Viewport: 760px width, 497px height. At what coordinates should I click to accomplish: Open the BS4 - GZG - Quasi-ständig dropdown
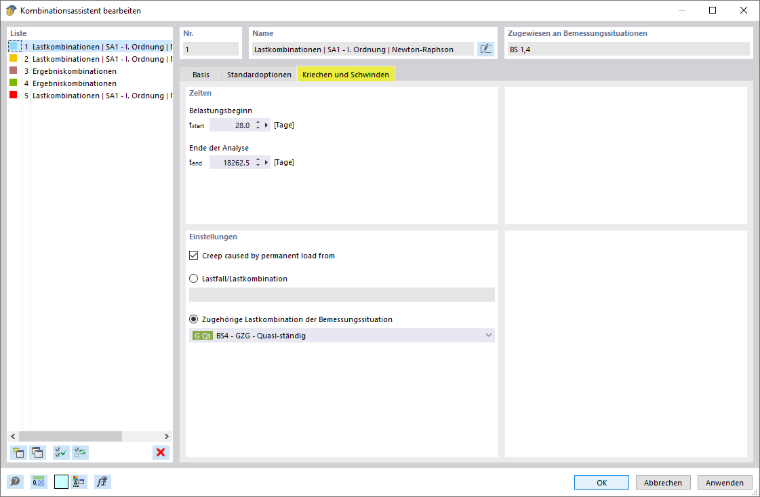pyautogui.click(x=342, y=336)
